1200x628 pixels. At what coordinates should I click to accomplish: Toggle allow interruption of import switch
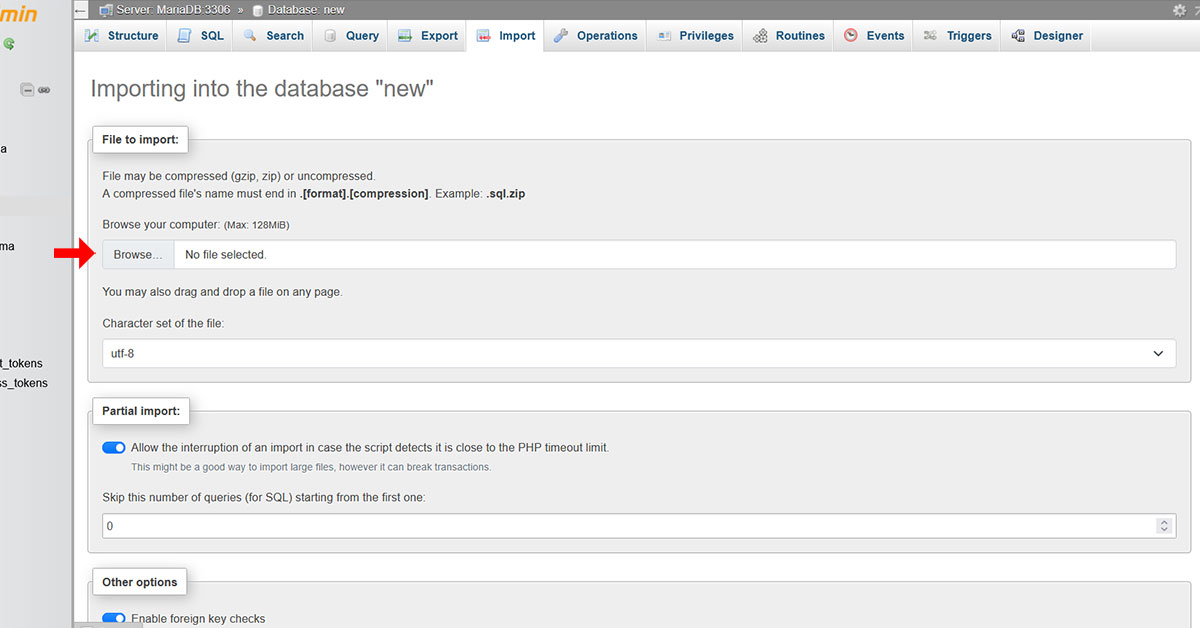[x=114, y=448]
